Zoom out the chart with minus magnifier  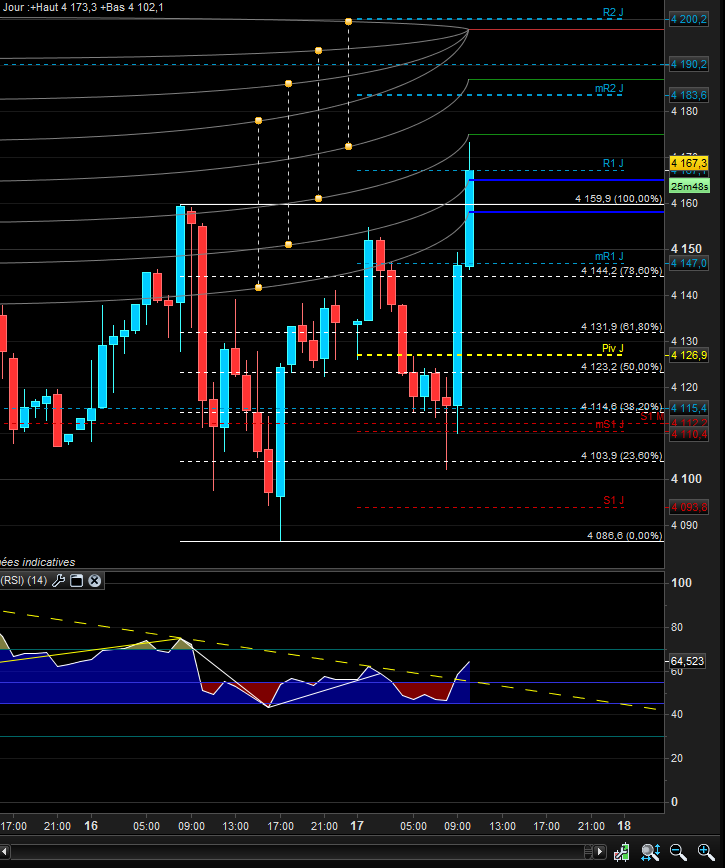[x=678, y=852]
